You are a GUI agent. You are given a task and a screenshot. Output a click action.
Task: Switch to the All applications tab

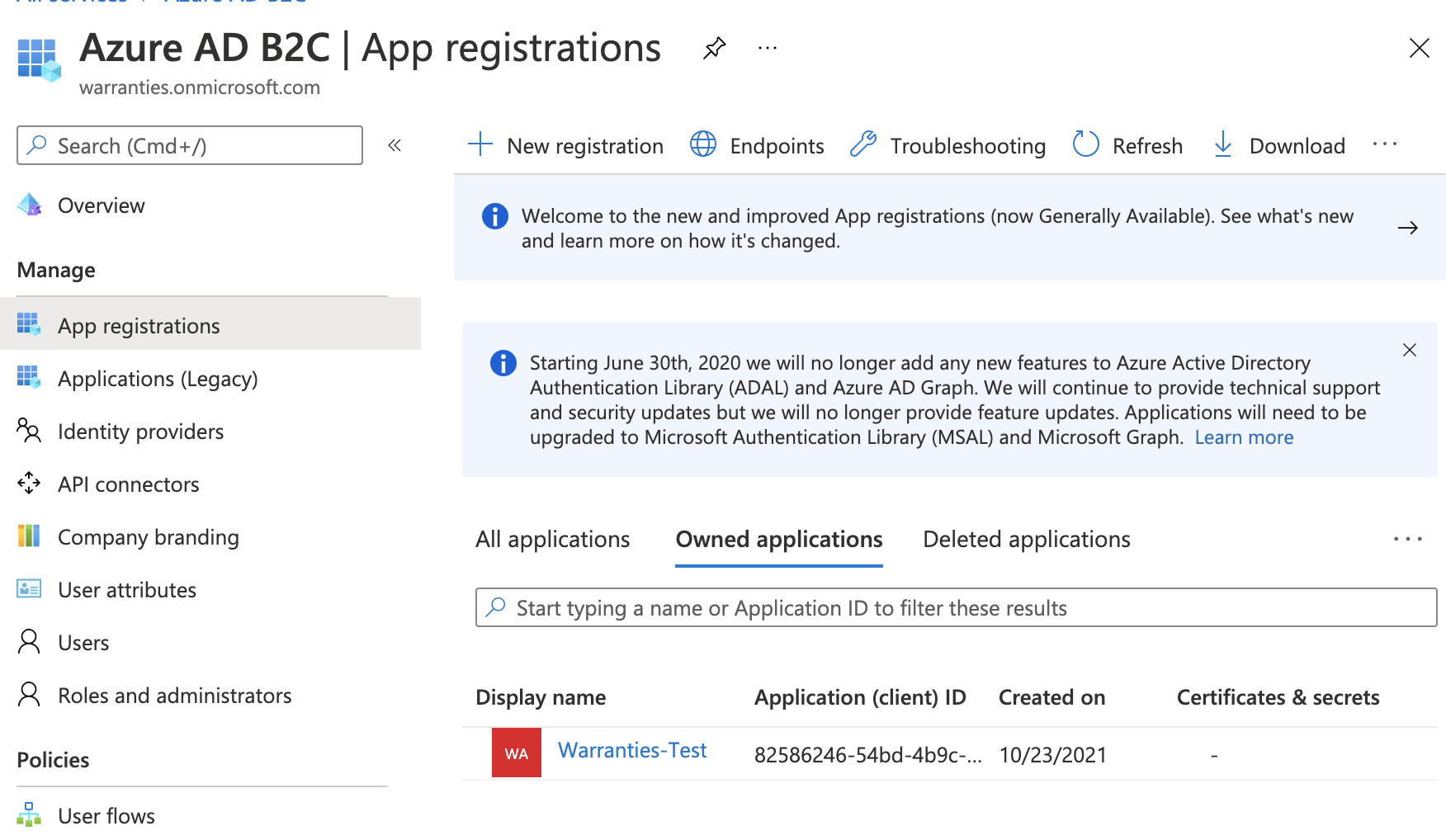[x=553, y=540]
